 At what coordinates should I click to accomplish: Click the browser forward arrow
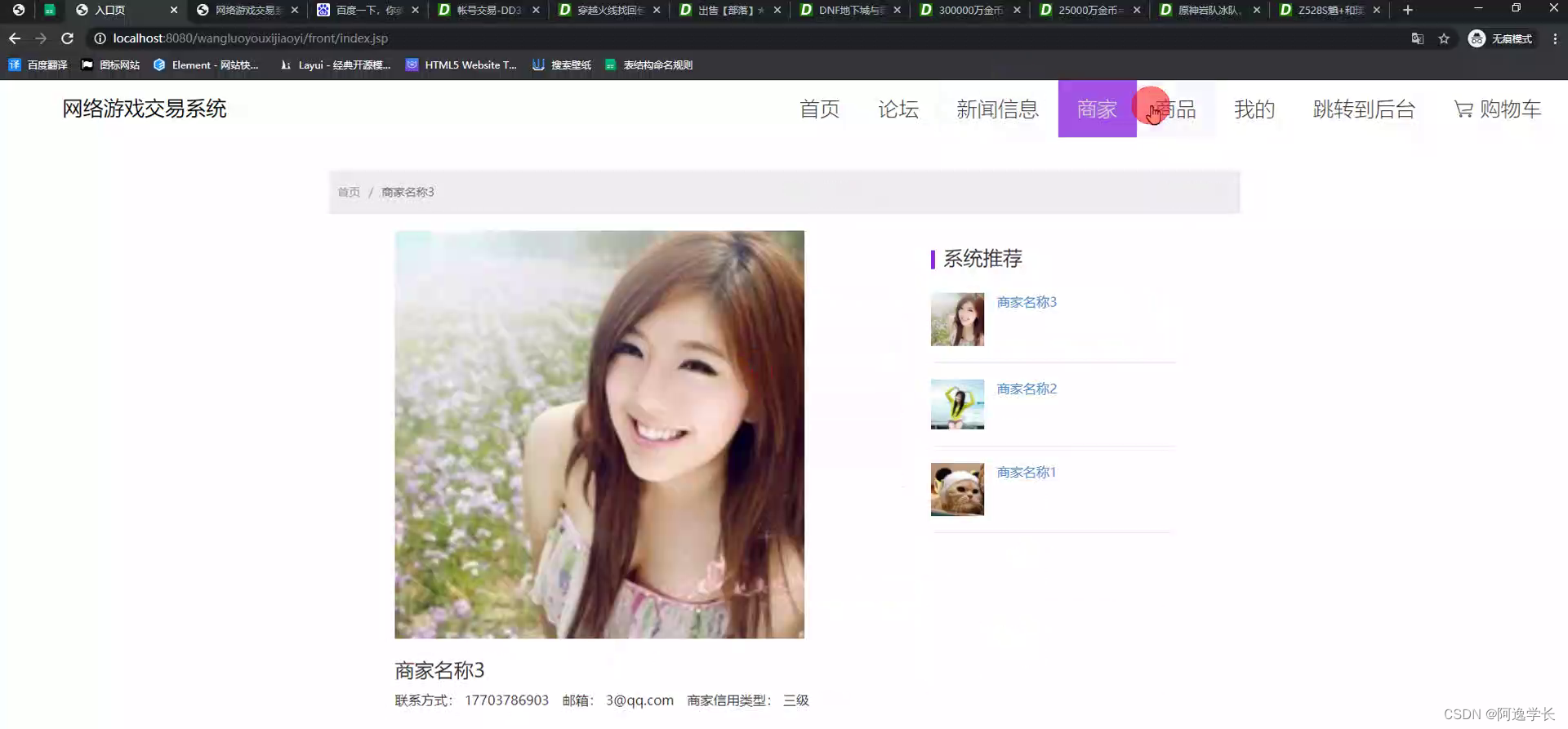41,38
